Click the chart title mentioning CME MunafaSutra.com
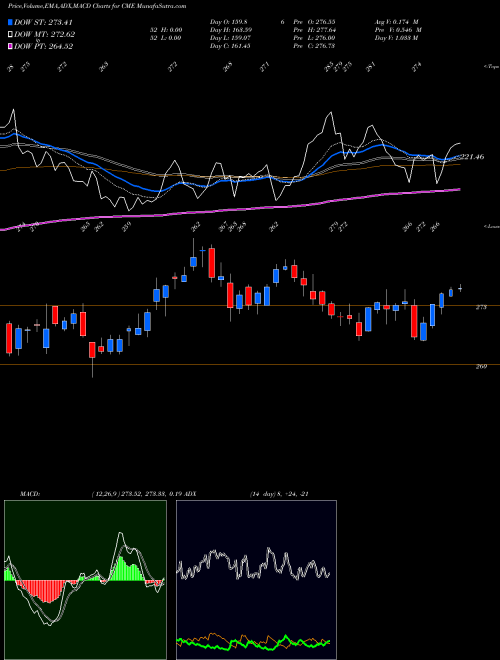 coord(97,7)
